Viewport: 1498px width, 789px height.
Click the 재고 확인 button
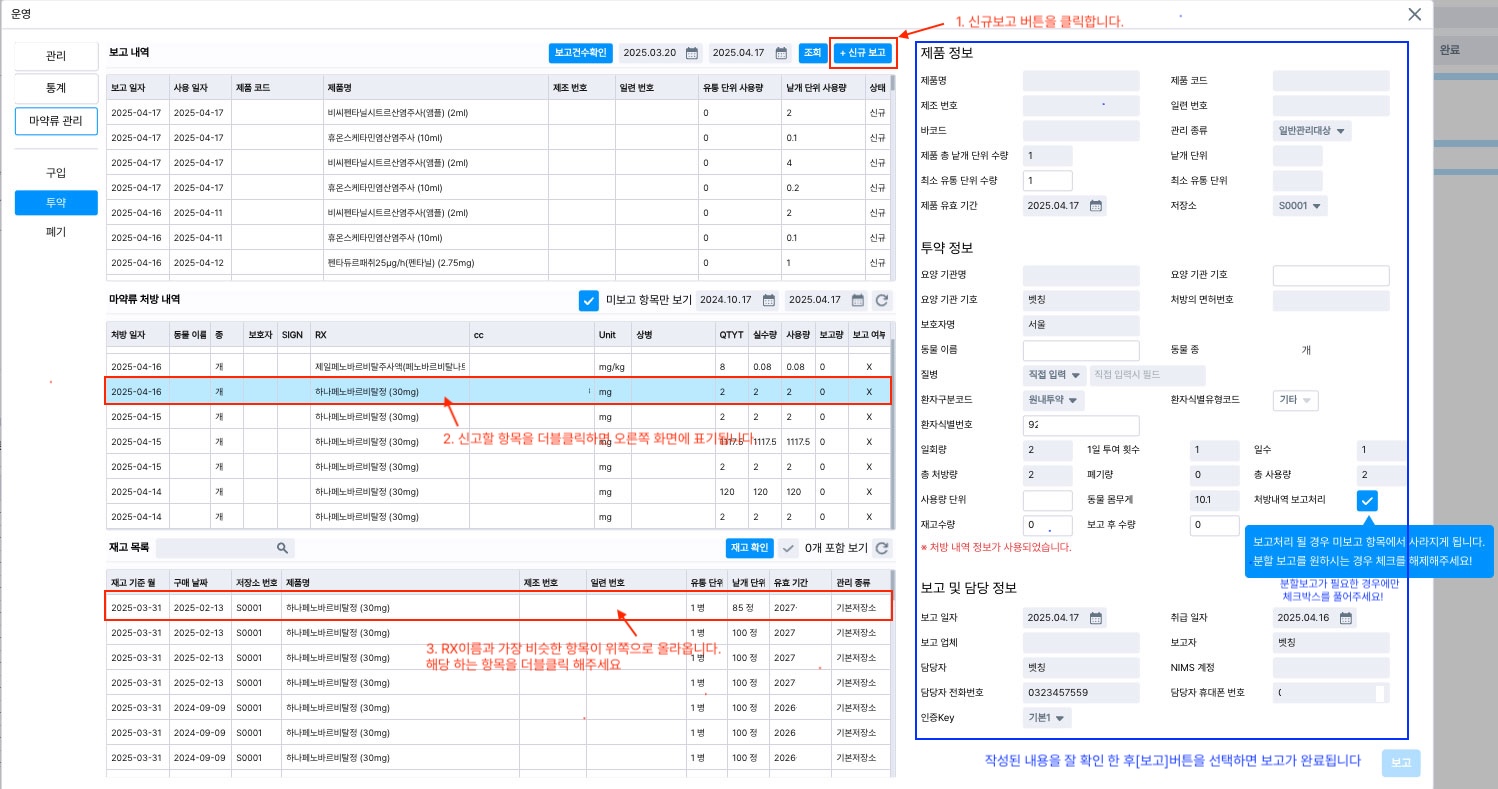(x=749, y=548)
